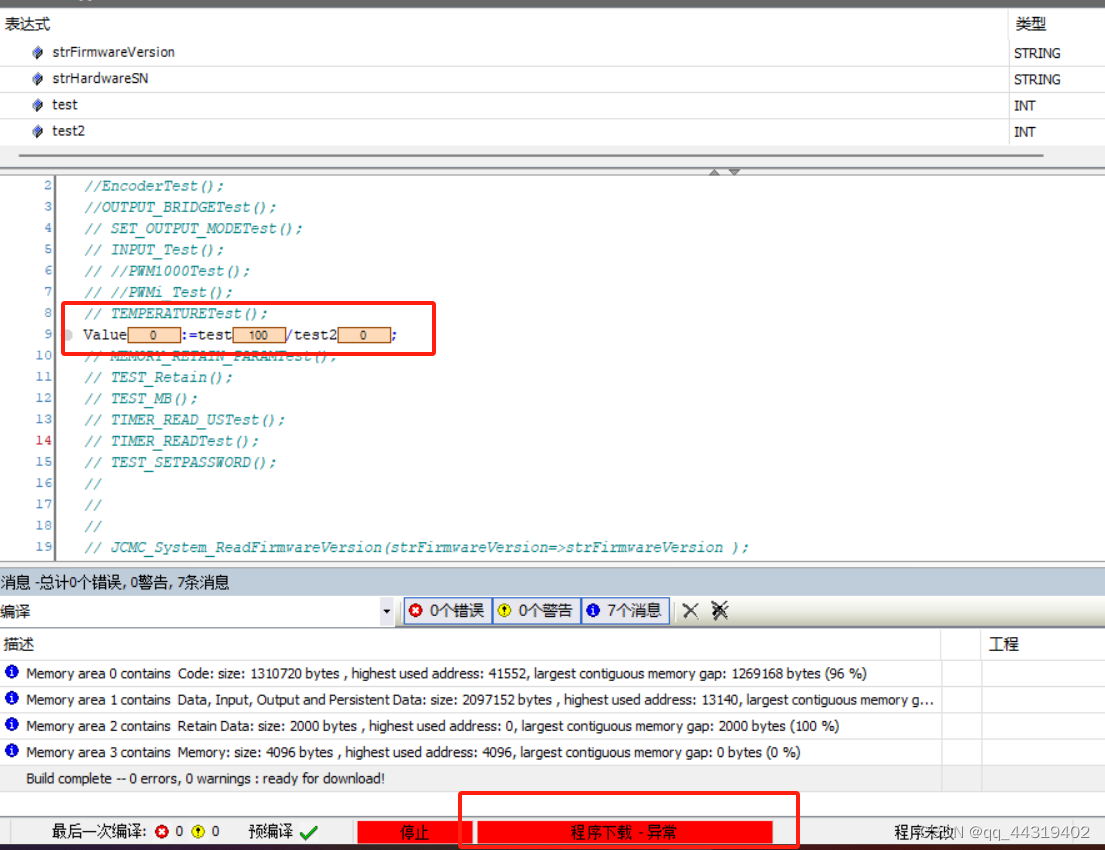Click info icon of Memory area 0
Screen dimensions: 1105x850
(12, 672)
